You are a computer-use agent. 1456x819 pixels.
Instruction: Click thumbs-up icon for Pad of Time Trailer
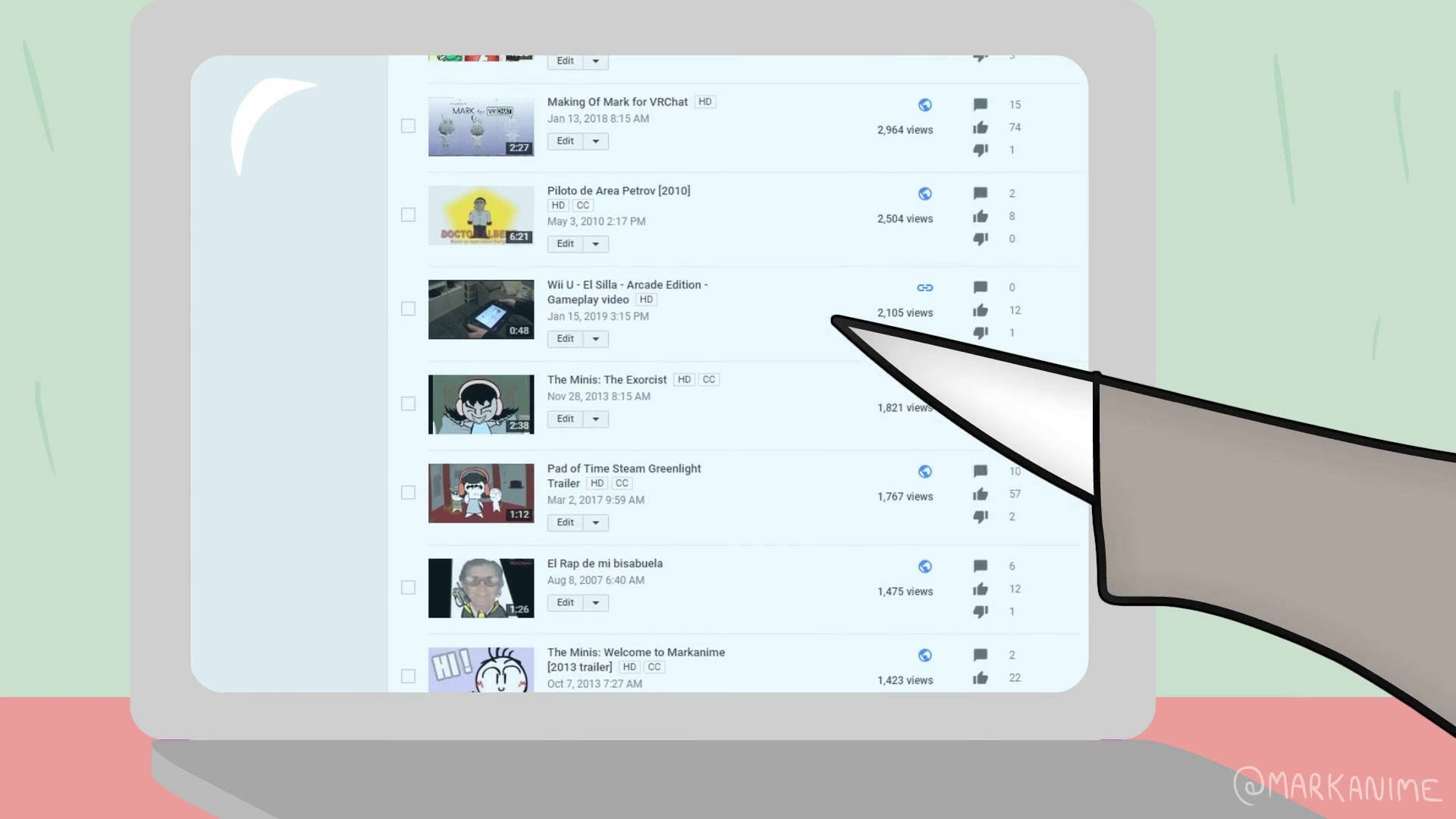(x=980, y=494)
